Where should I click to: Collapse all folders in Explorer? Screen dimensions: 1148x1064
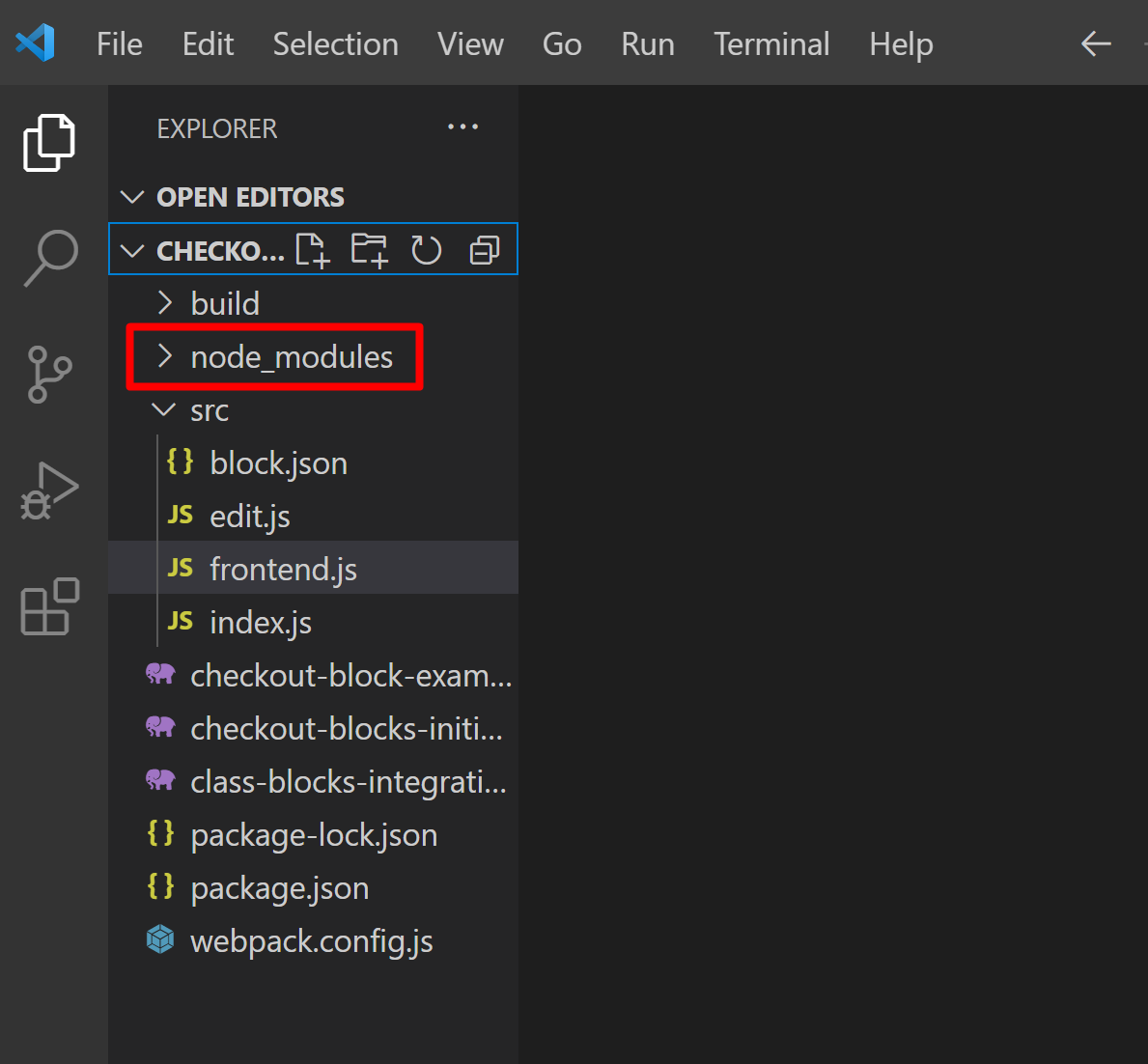[x=484, y=250]
